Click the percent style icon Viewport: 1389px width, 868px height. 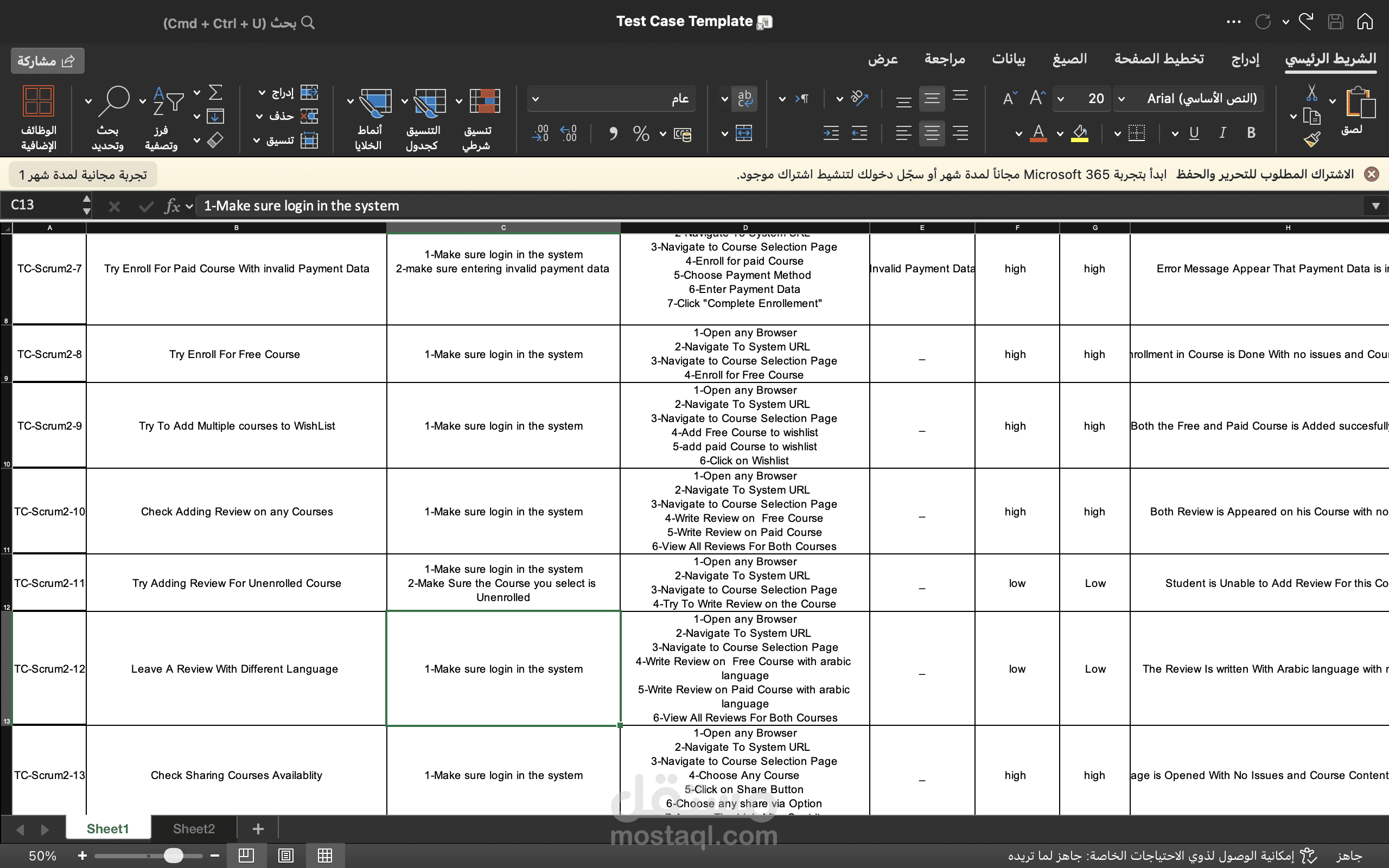coord(641,134)
